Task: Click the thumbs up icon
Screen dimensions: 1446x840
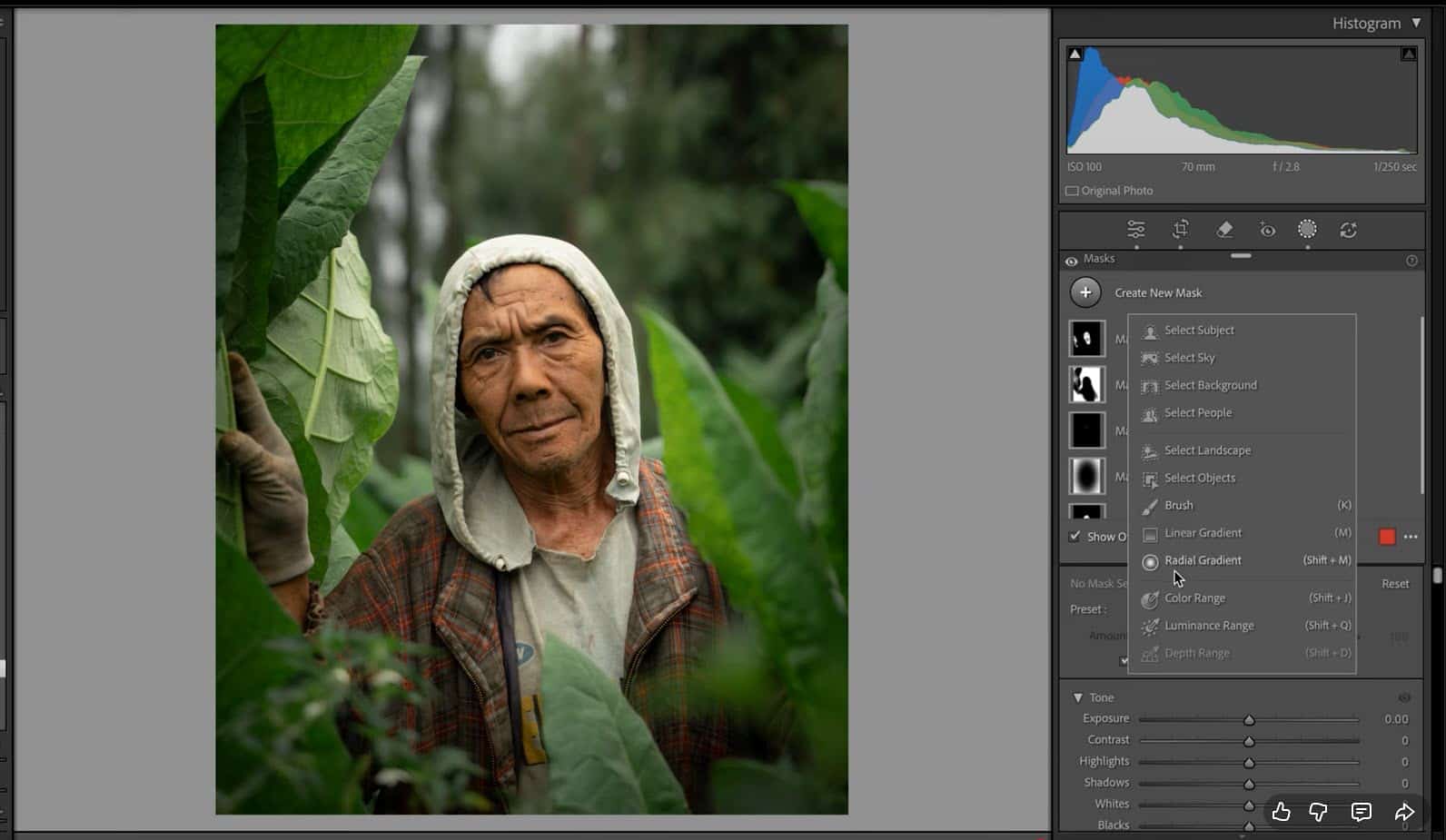Action: click(1281, 812)
